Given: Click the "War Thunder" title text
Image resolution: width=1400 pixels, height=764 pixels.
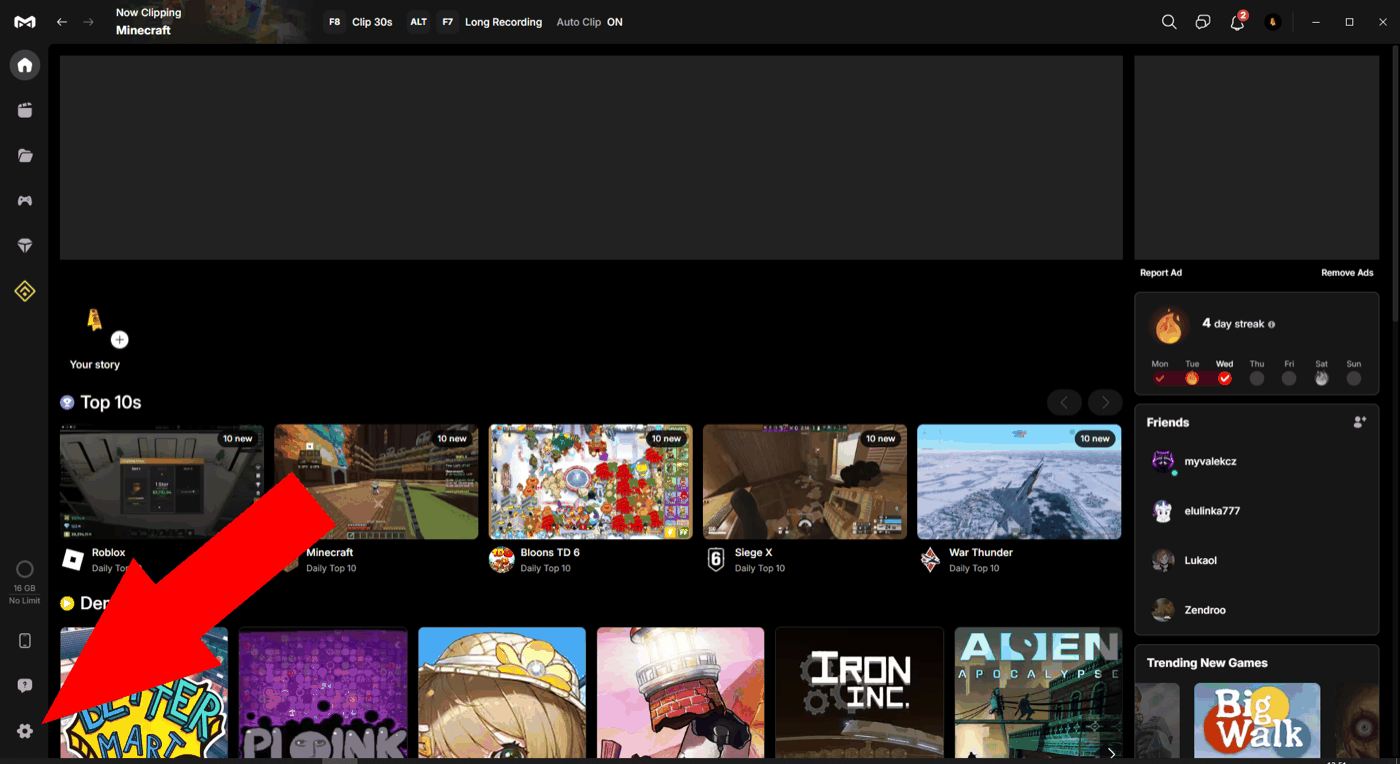Looking at the screenshot, I should [981, 552].
